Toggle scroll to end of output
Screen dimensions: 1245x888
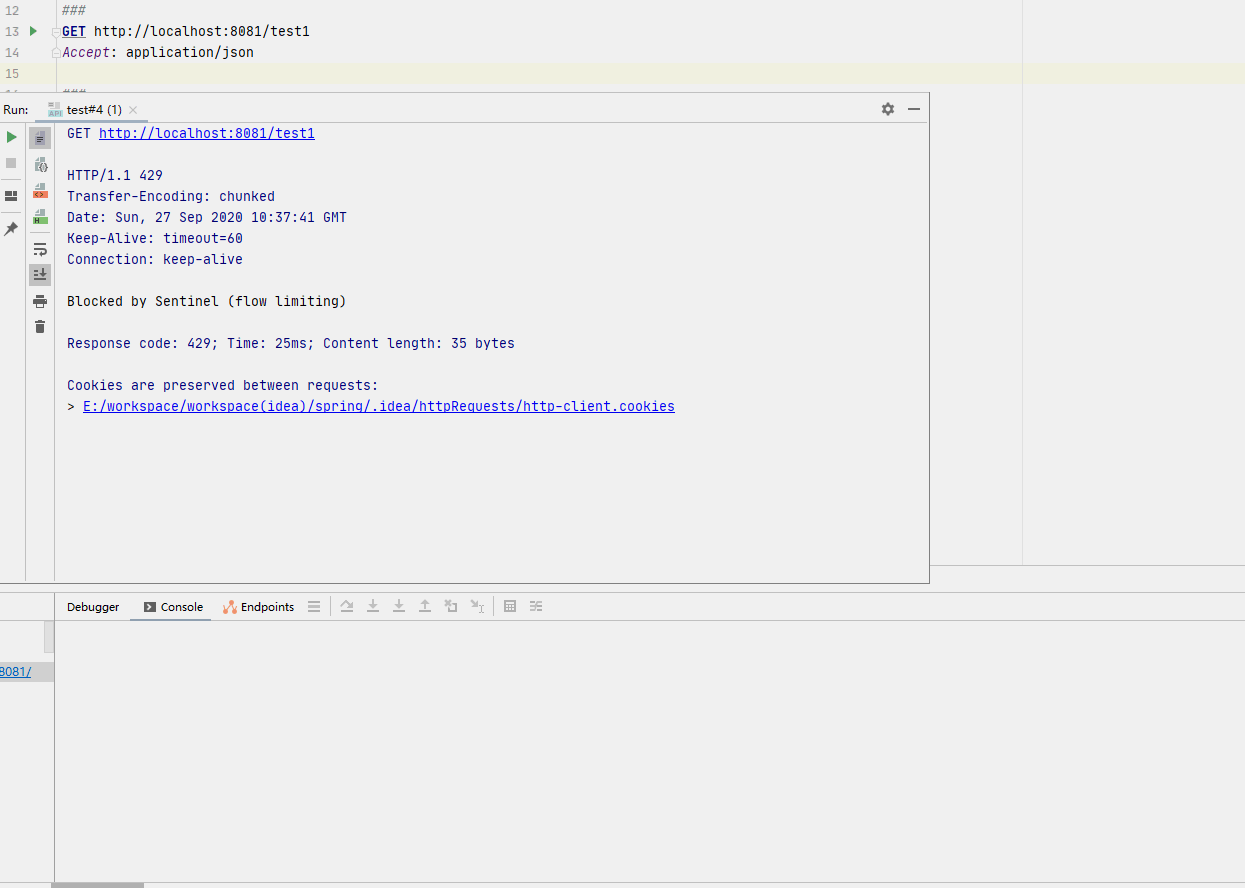tap(40, 274)
